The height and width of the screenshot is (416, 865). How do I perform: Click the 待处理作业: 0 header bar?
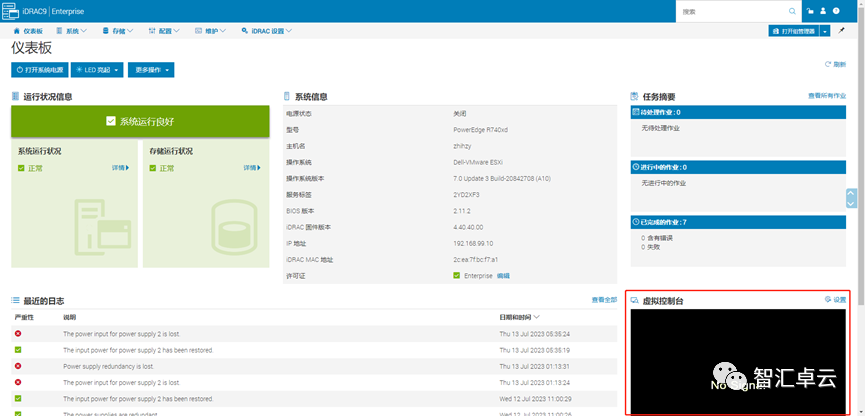(738, 112)
